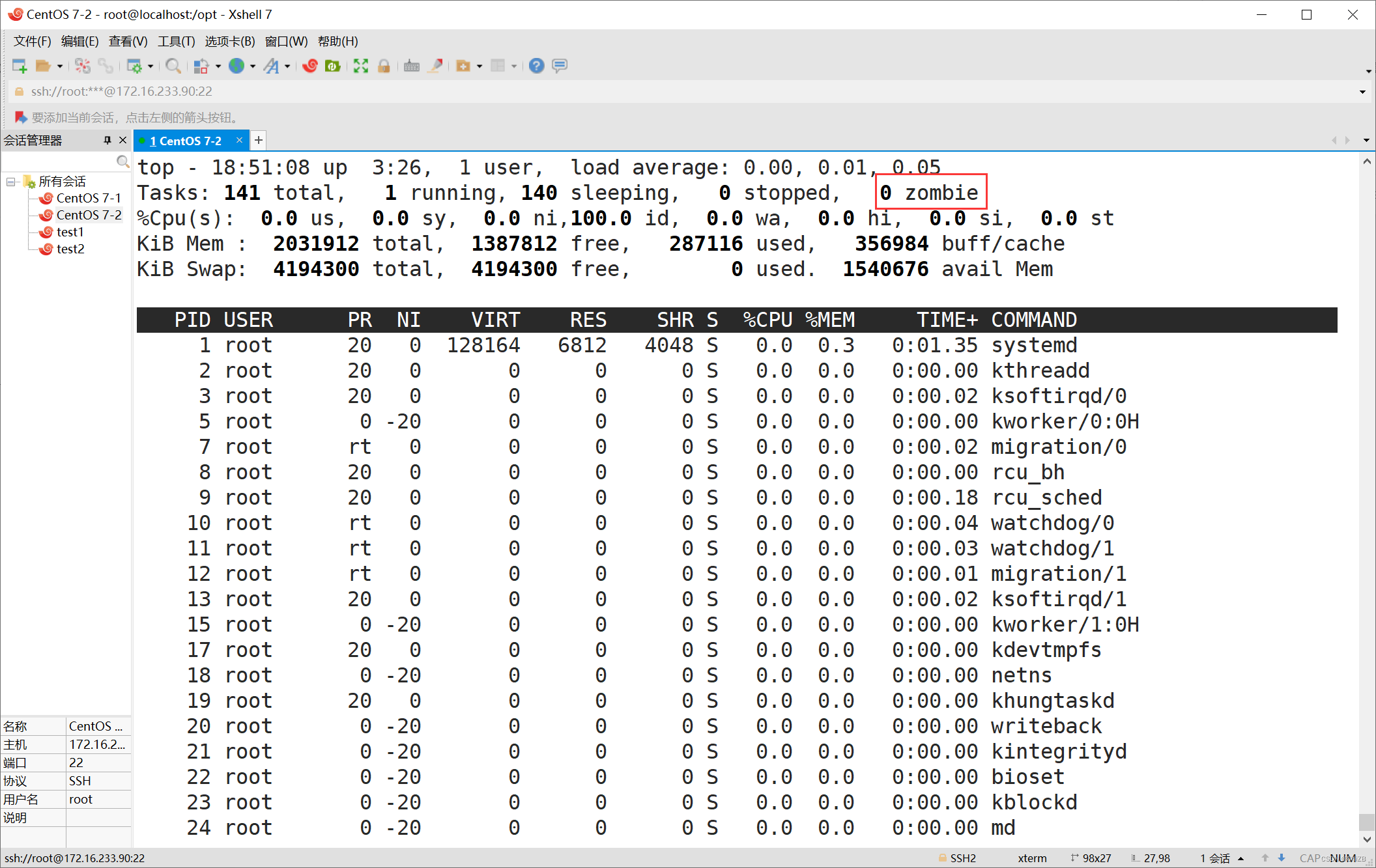The image size is (1376, 868).
Task: Click the search magnifier toolbar icon
Action: tap(173, 66)
